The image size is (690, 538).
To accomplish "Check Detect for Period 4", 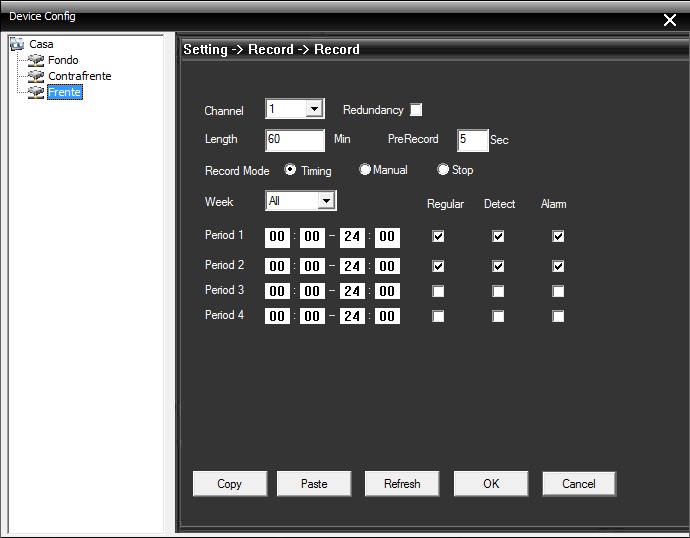I will pos(498,316).
